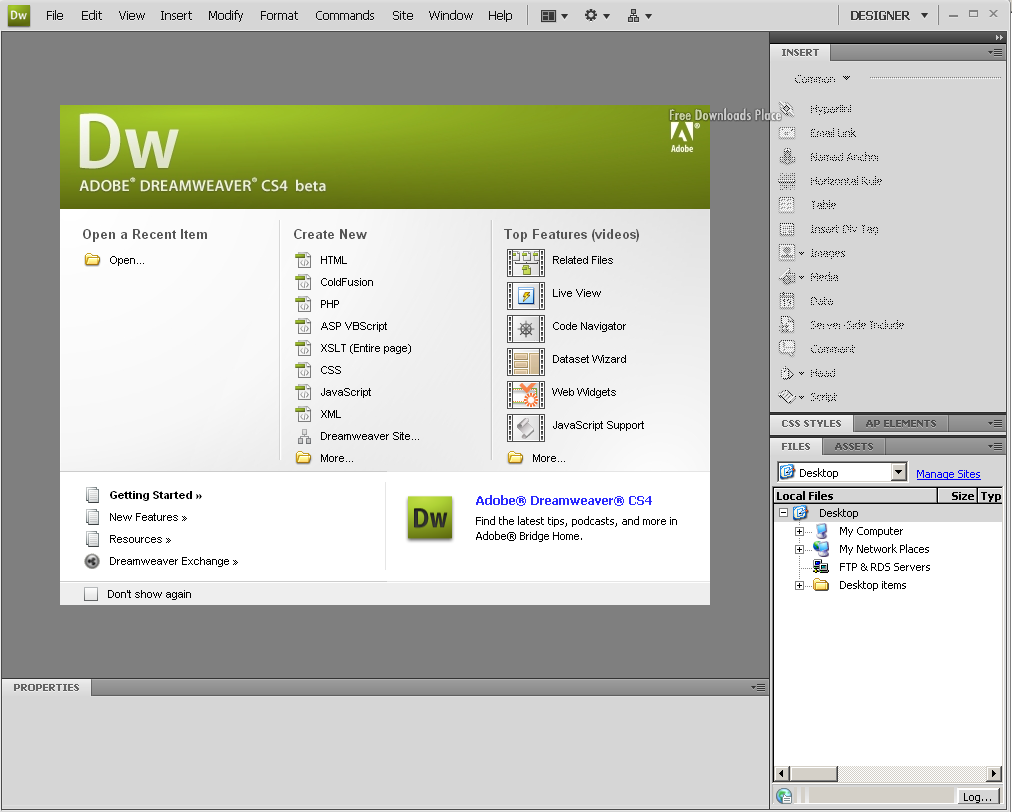The height and width of the screenshot is (812, 1012).
Task: Open the Commands menu
Action: (x=344, y=15)
